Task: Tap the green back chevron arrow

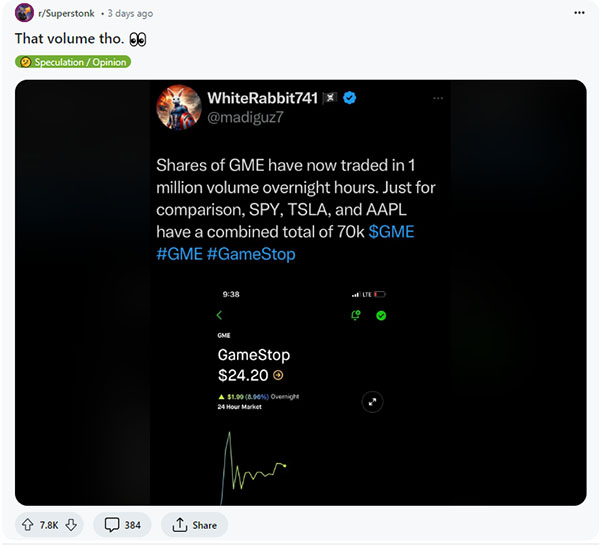Action: (x=219, y=315)
